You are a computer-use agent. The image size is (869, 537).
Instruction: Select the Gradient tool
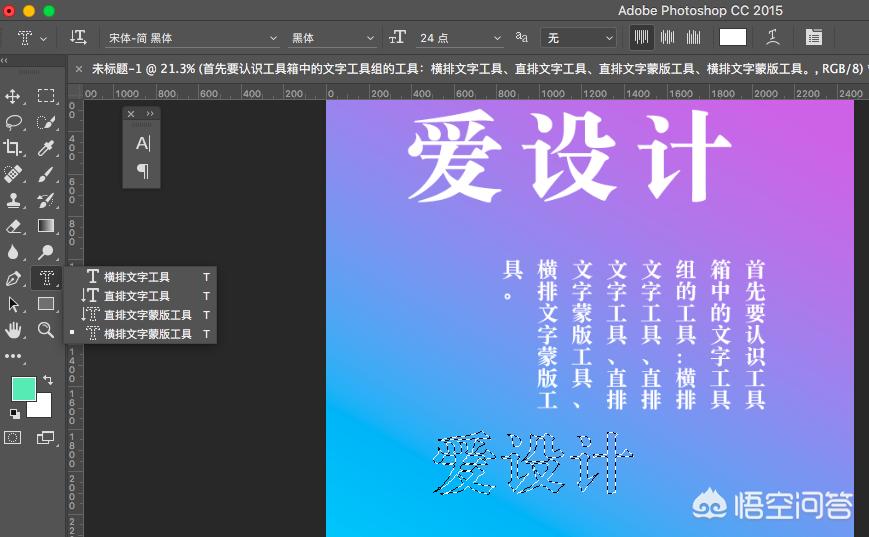click(x=46, y=226)
